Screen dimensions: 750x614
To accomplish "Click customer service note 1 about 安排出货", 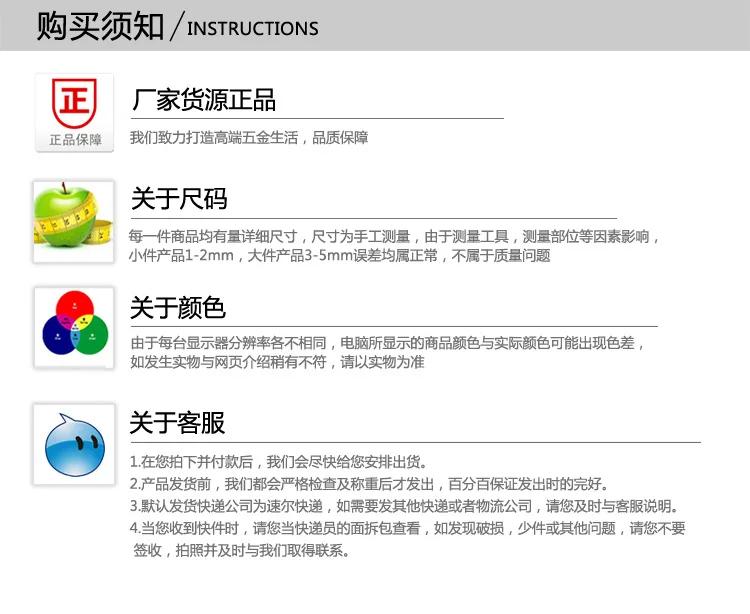I will pyautogui.click(x=278, y=462).
